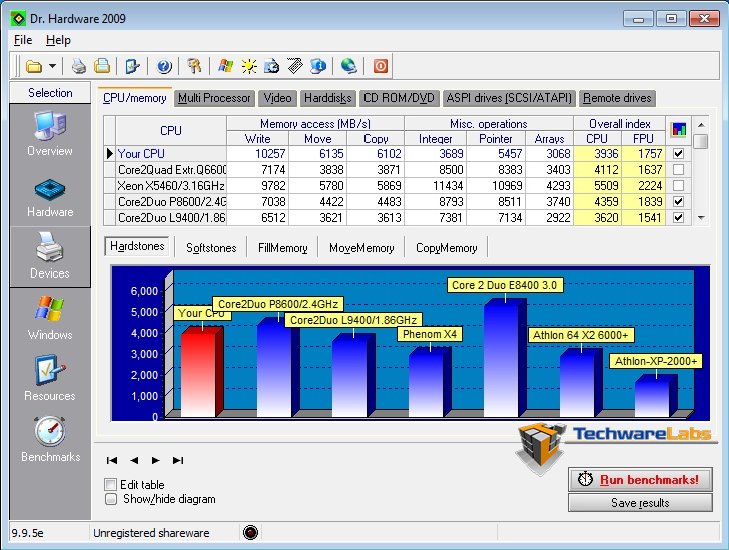729x550 pixels.
Task: Select the MoveMemory chart tab
Action: [x=362, y=248]
